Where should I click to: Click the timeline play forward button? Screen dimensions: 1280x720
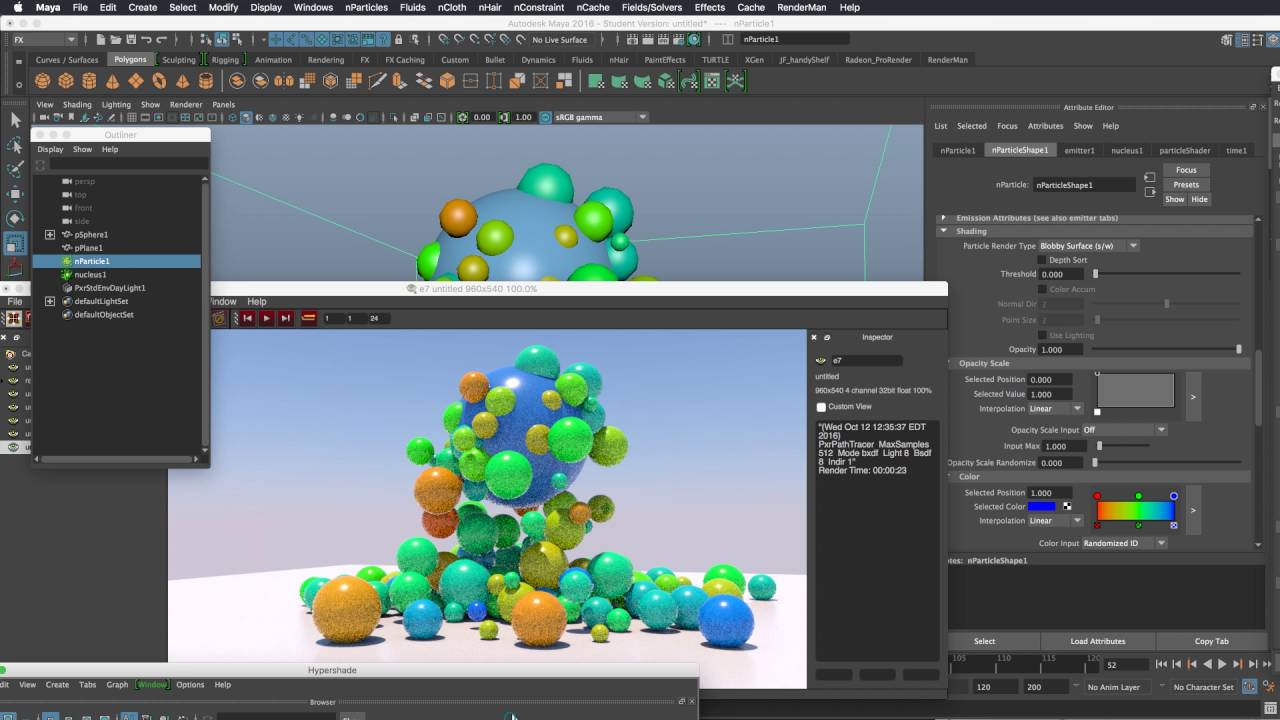pos(1222,664)
